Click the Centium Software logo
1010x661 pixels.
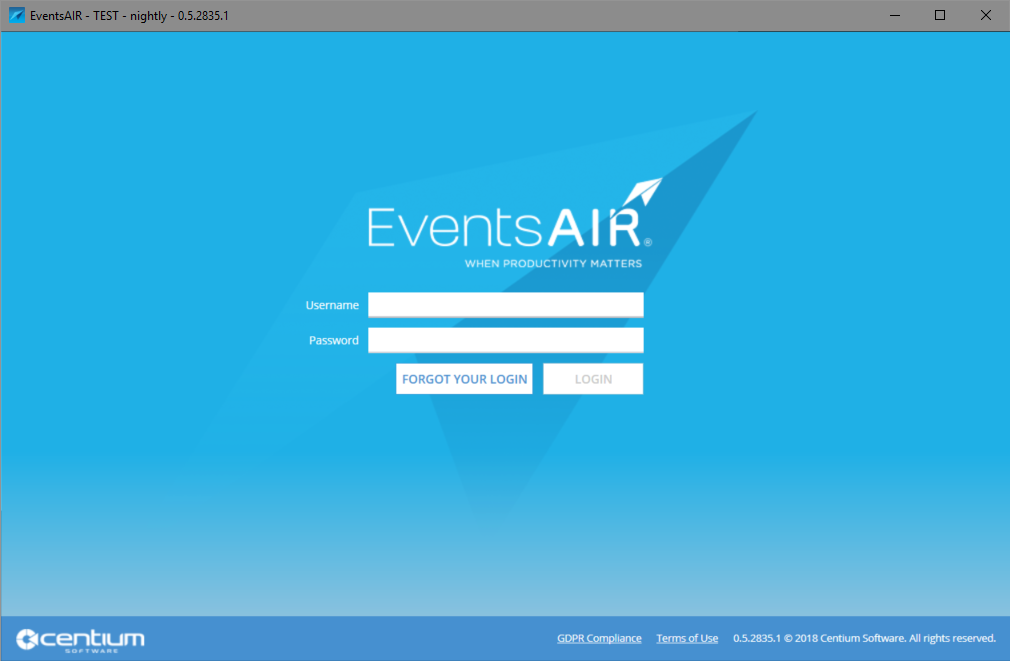click(x=81, y=640)
